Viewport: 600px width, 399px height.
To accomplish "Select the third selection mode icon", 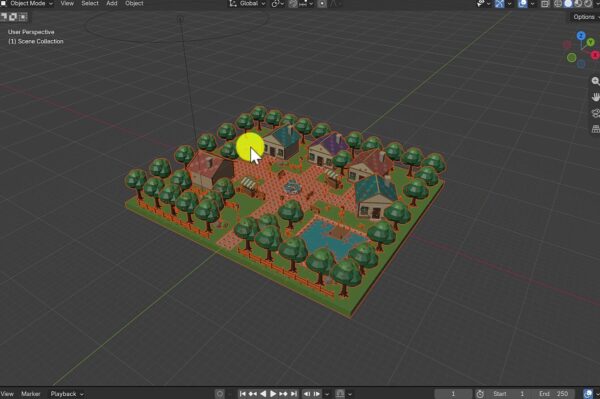I will click(23, 17).
